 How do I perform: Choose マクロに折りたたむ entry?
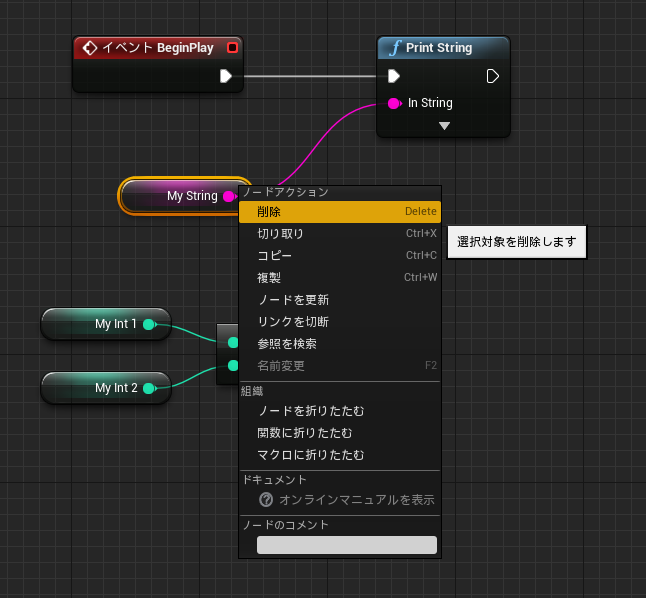pos(340,455)
